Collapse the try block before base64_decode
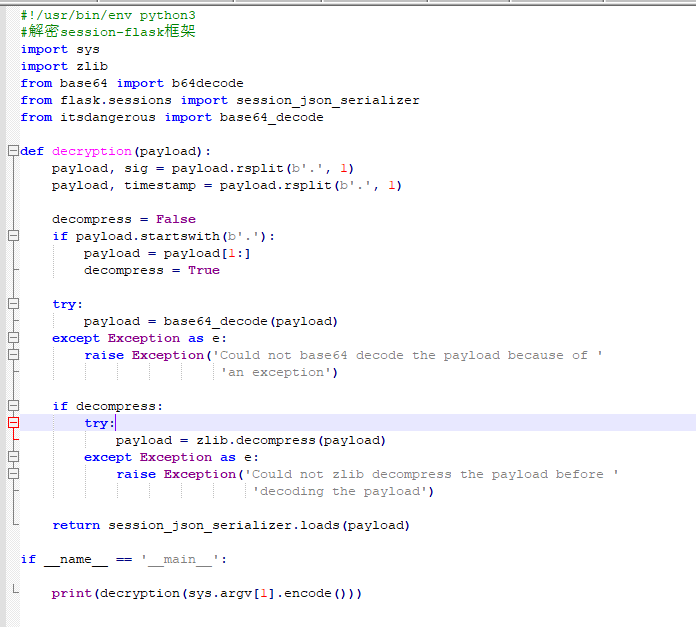 point(13,304)
